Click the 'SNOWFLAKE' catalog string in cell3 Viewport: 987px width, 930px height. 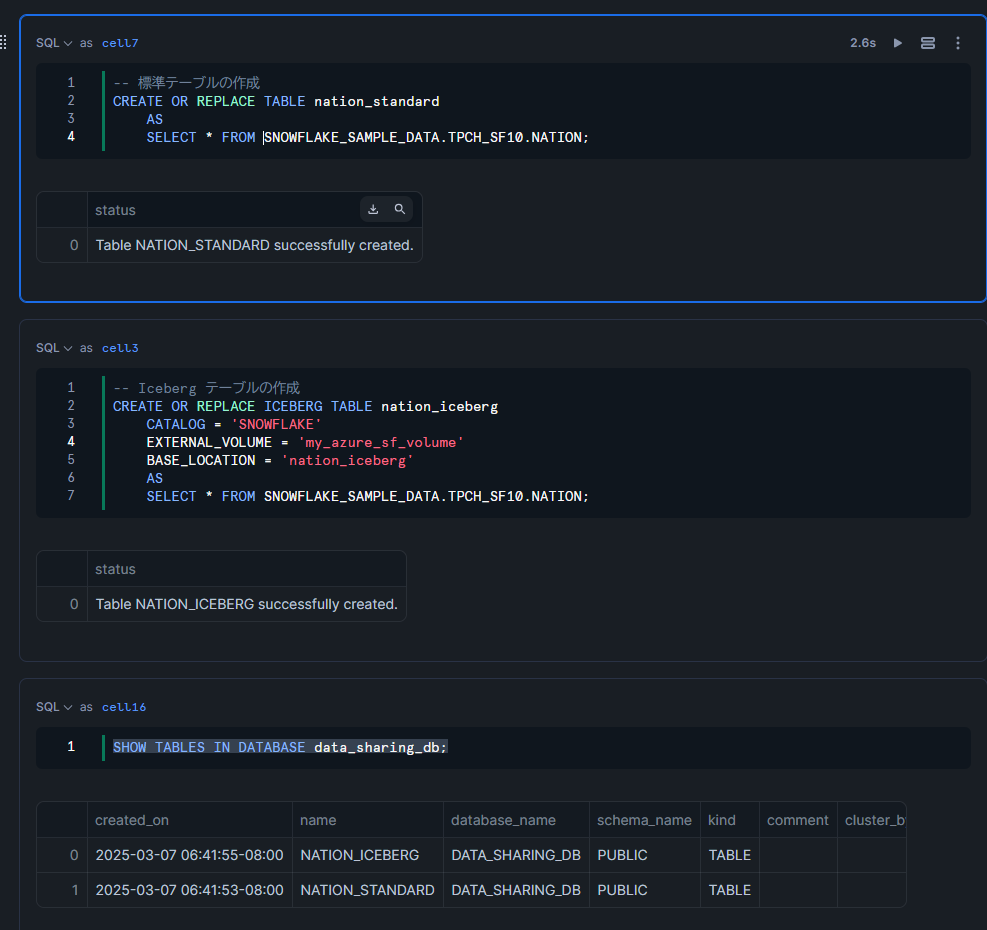[x=276, y=424]
